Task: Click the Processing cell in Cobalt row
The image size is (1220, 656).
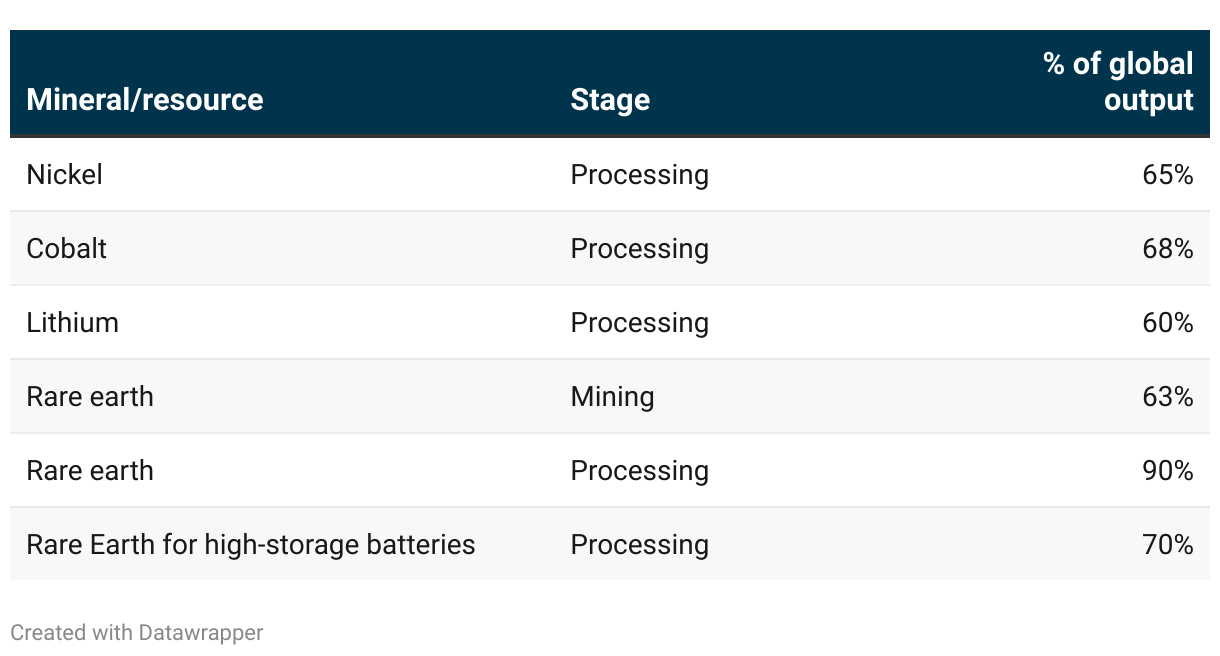Action: (639, 249)
